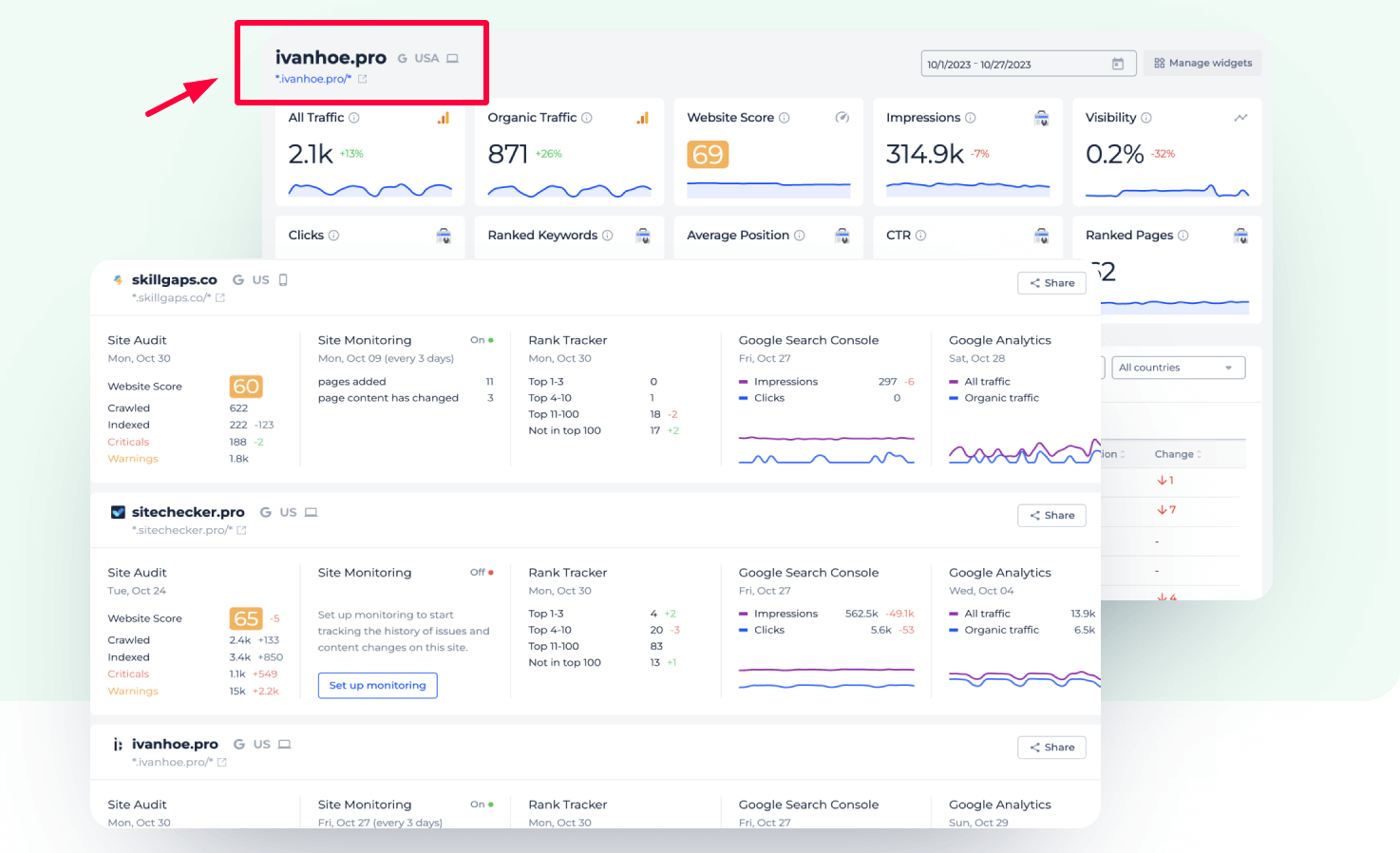Click the info icon beside Visibility
This screenshot has width=1400, height=853.
(x=1146, y=118)
